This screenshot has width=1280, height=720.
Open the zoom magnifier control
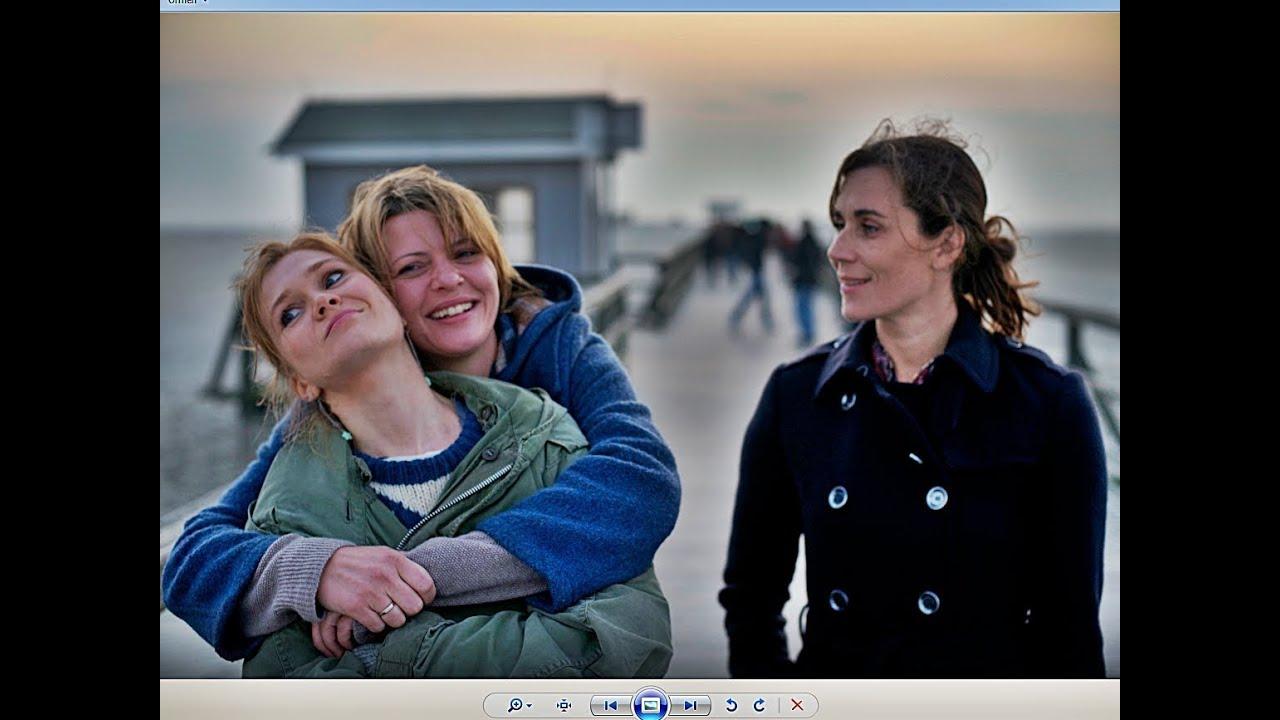tap(519, 705)
